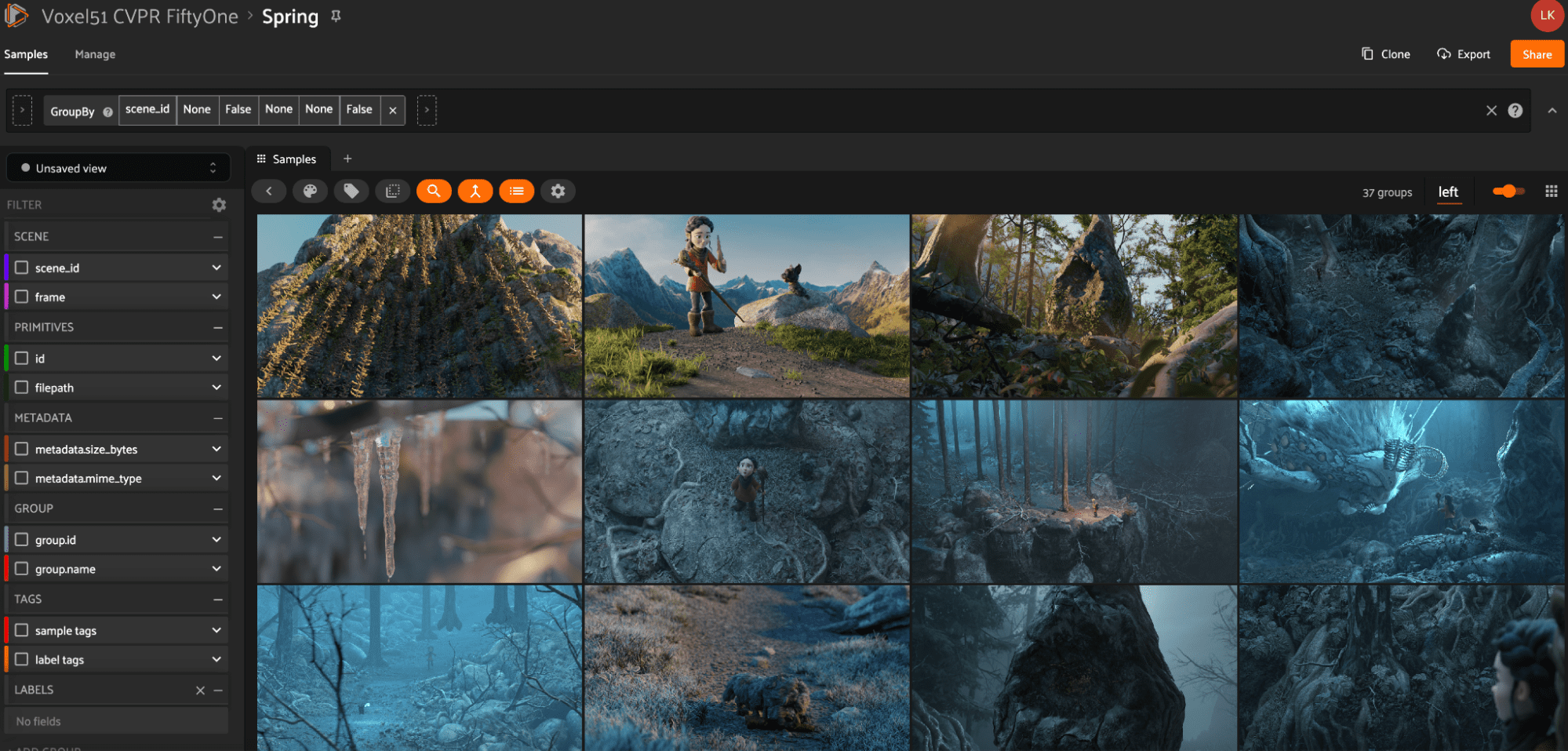Open the grid display settings gear
This screenshot has width=1568, height=751.
click(558, 191)
